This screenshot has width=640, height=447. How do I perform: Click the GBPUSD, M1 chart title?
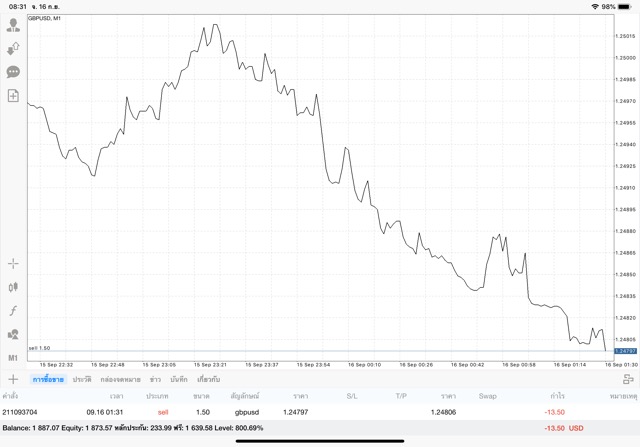[x=44, y=18]
